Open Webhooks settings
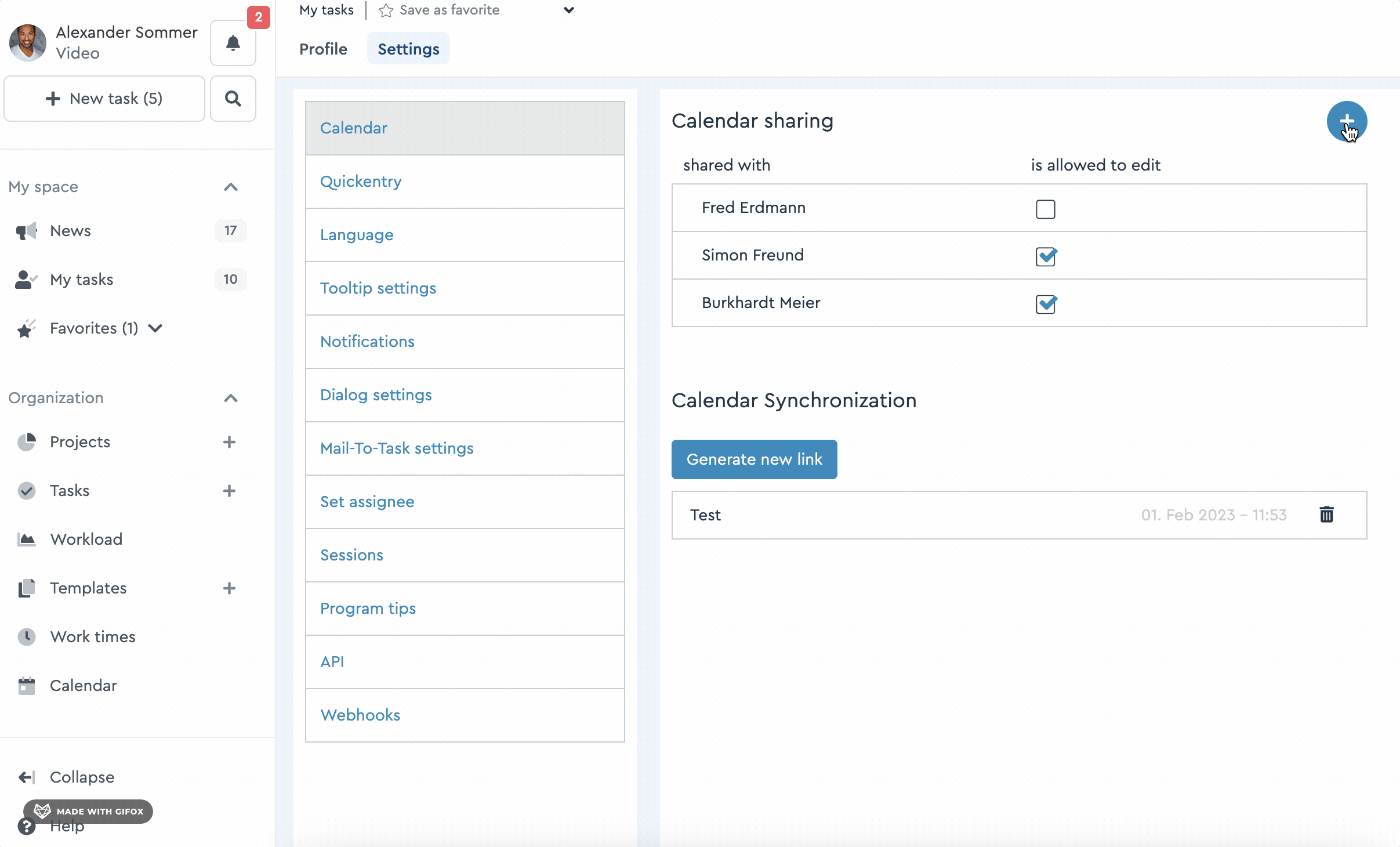Image resolution: width=1400 pixels, height=847 pixels. 465,715
